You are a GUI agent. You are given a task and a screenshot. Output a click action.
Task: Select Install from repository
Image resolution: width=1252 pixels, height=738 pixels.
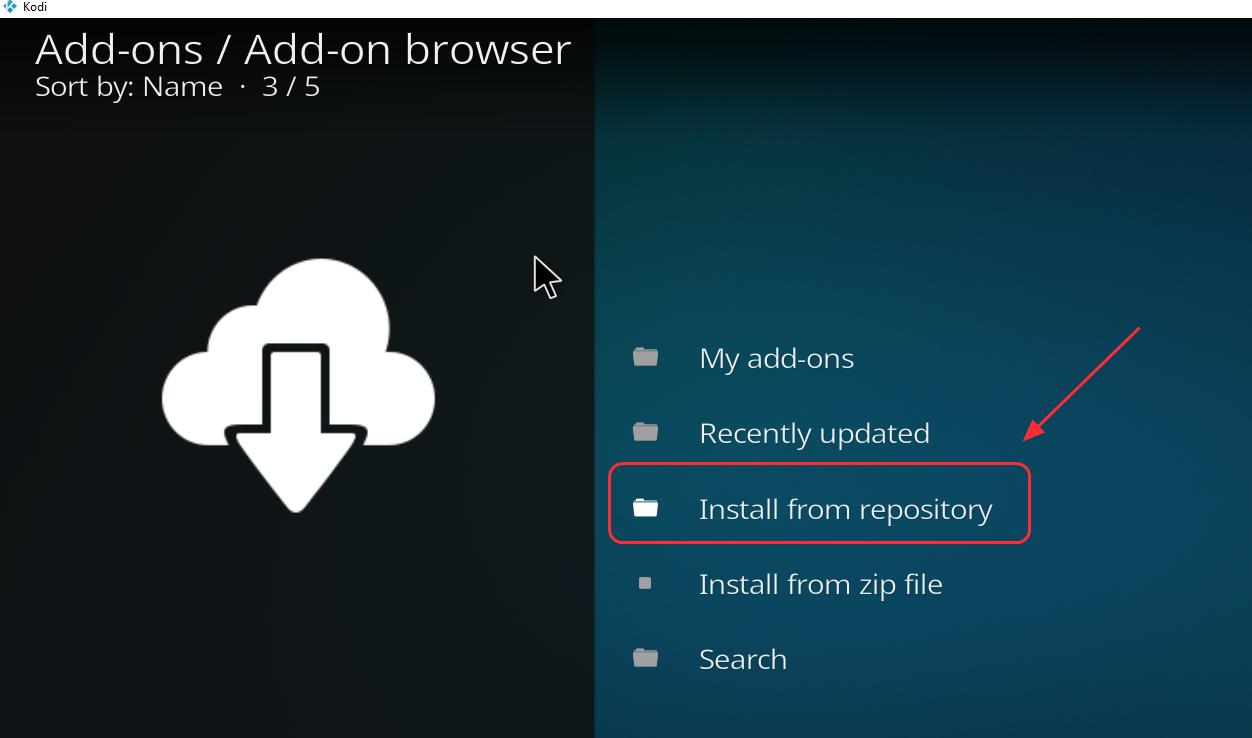pyautogui.click(x=845, y=509)
